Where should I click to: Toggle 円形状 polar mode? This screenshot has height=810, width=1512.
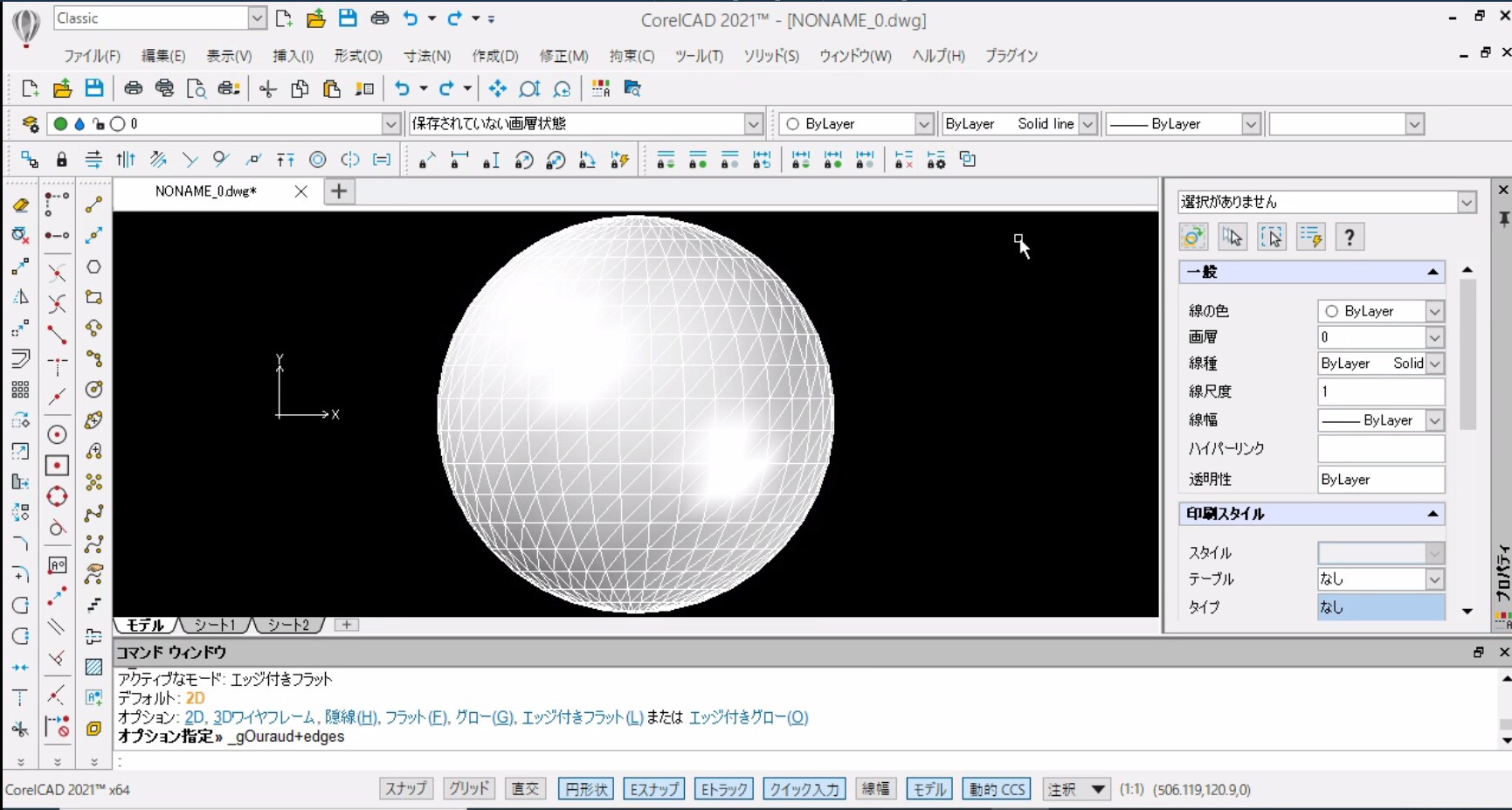(x=585, y=789)
